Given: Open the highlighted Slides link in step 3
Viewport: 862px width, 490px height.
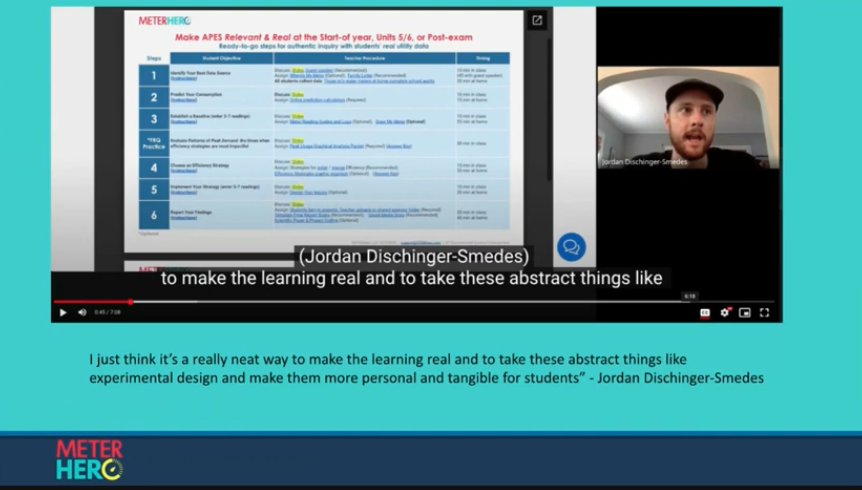Looking at the screenshot, I should coord(297,116).
